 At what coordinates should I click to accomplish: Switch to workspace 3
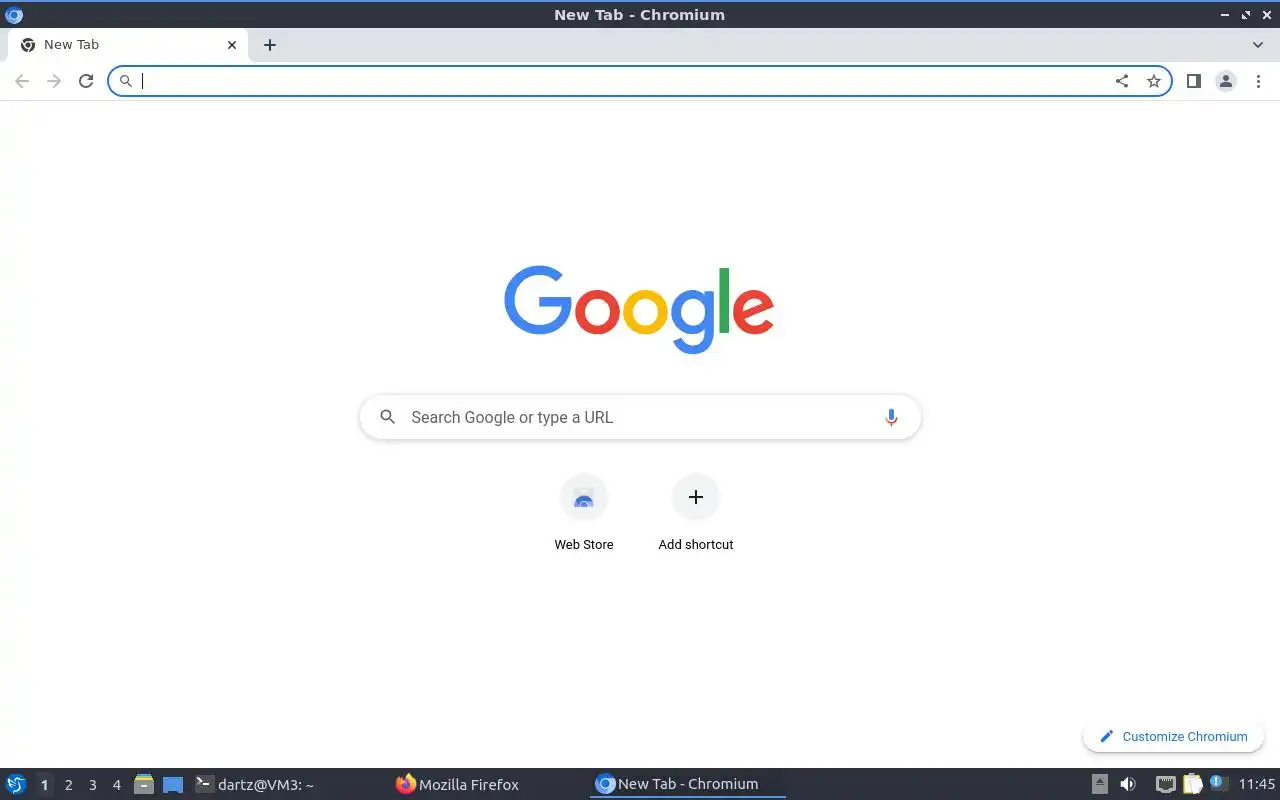[92, 785]
